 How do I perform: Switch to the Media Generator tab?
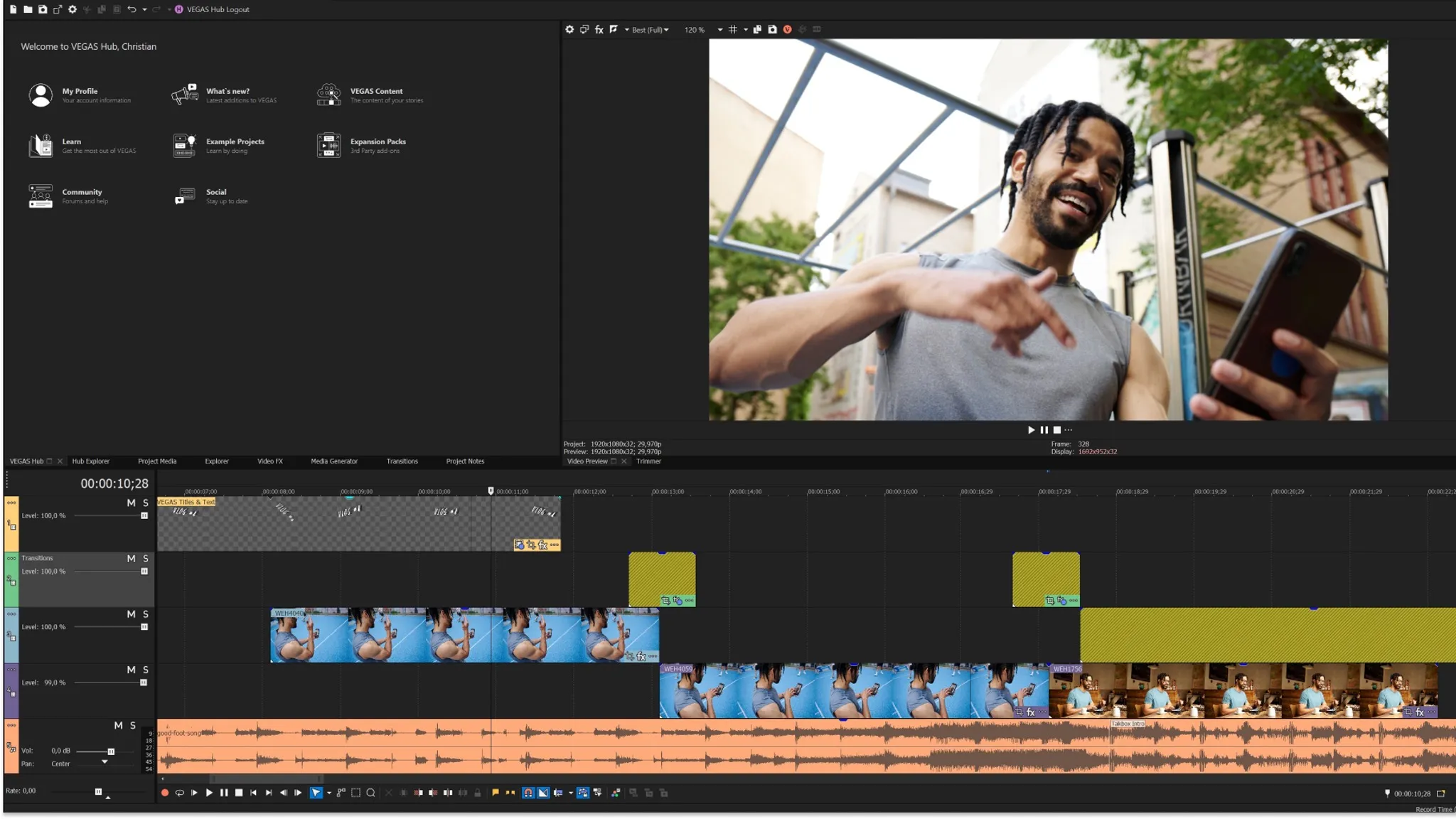point(334,461)
